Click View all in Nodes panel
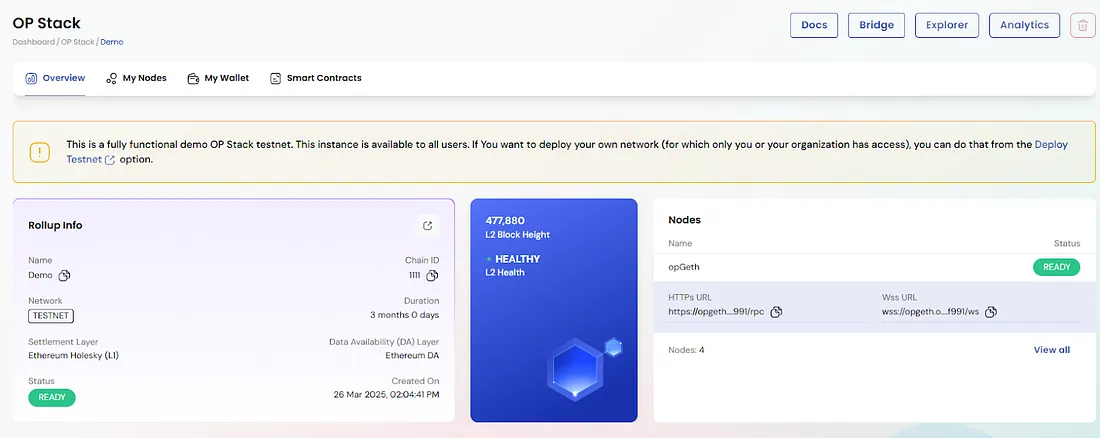1100x438 pixels. [x=1052, y=350]
